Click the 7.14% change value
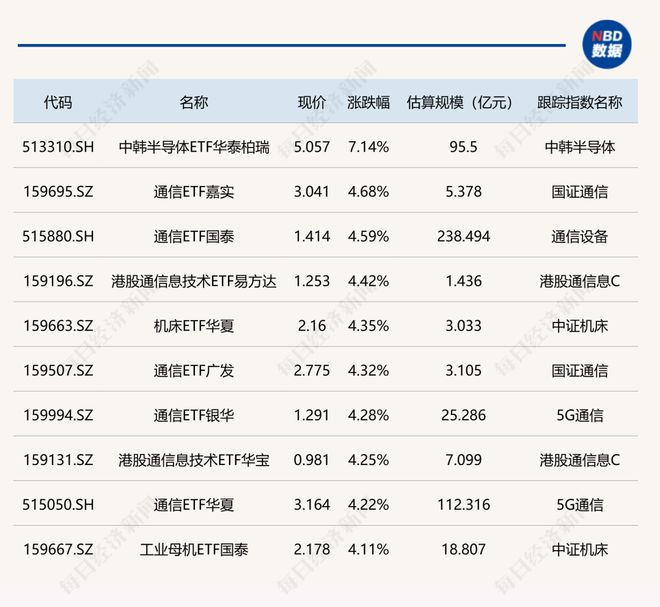The image size is (660, 607). click(368, 147)
